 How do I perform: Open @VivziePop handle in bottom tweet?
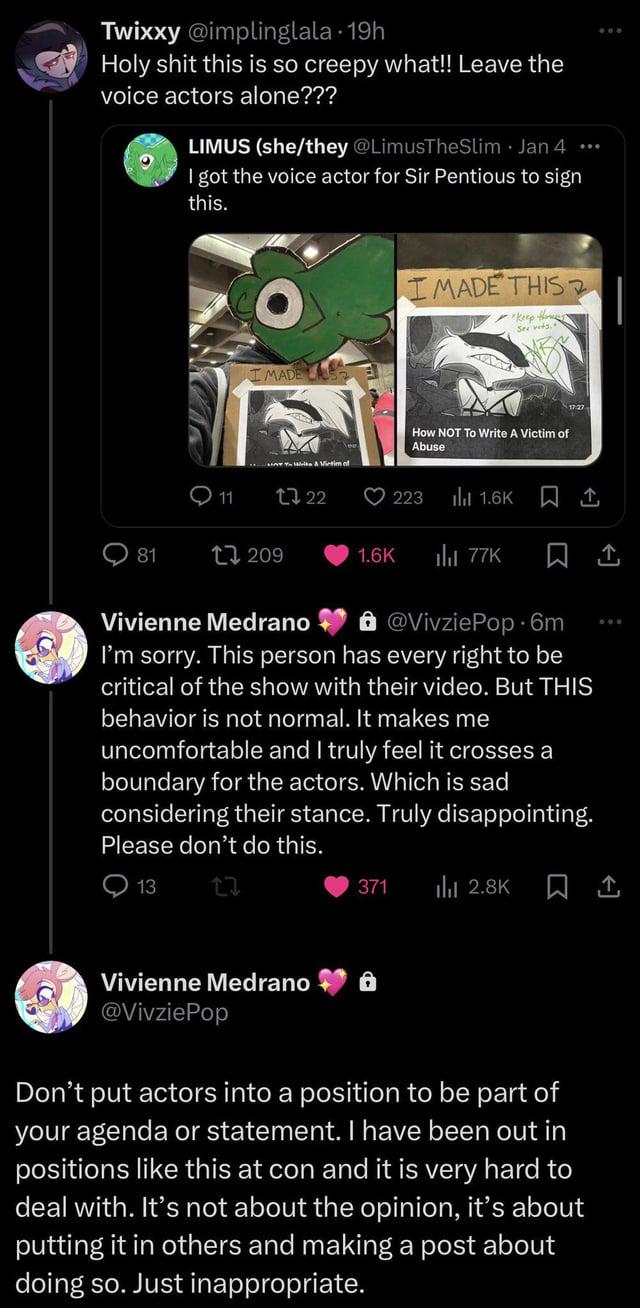point(165,1012)
